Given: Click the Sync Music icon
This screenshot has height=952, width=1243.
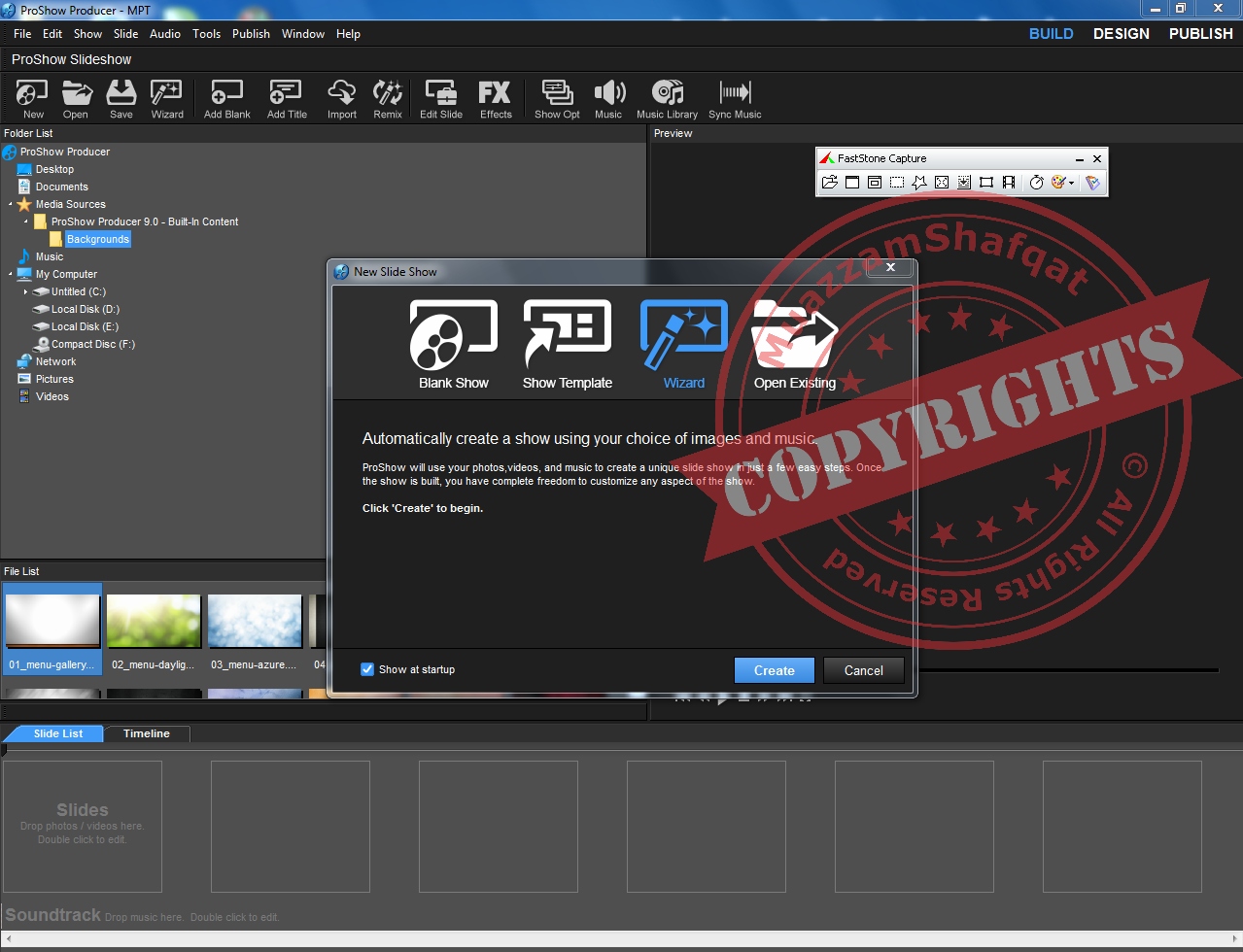Looking at the screenshot, I should (735, 97).
